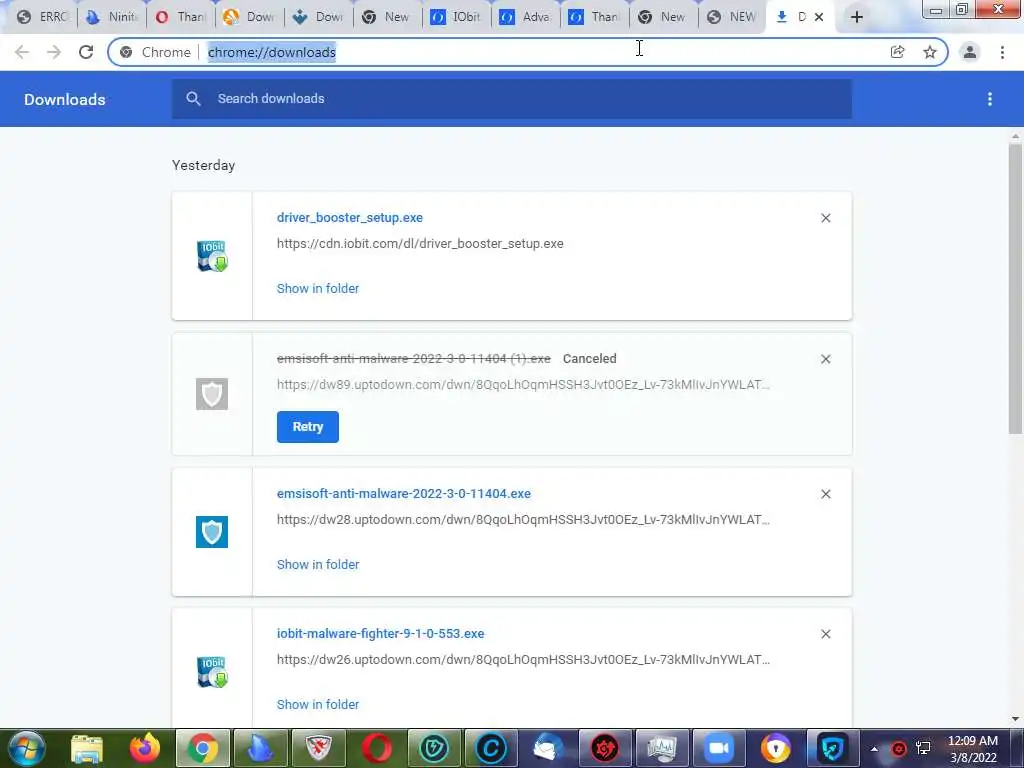Click the scrollbar down arrow
The height and width of the screenshot is (768, 1024).
pyautogui.click(x=1015, y=719)
